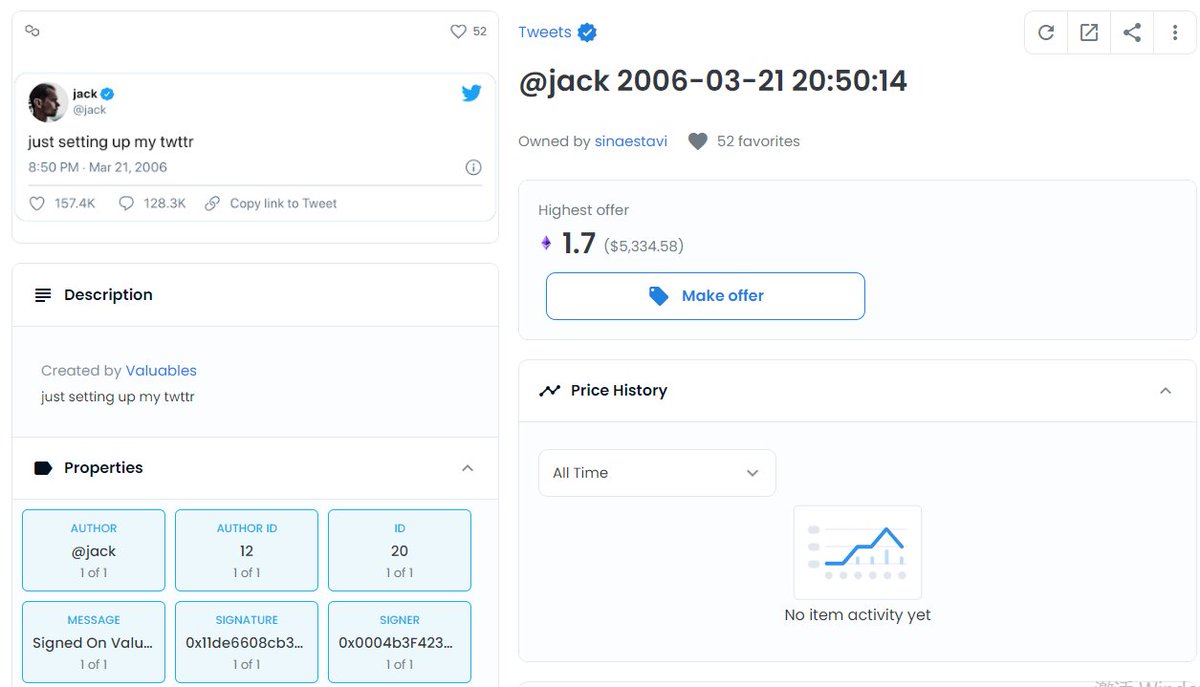Like the tweet showing 157.4K
The width and height of the screenshot is (1200, 687).
click(x=39, y=203)
